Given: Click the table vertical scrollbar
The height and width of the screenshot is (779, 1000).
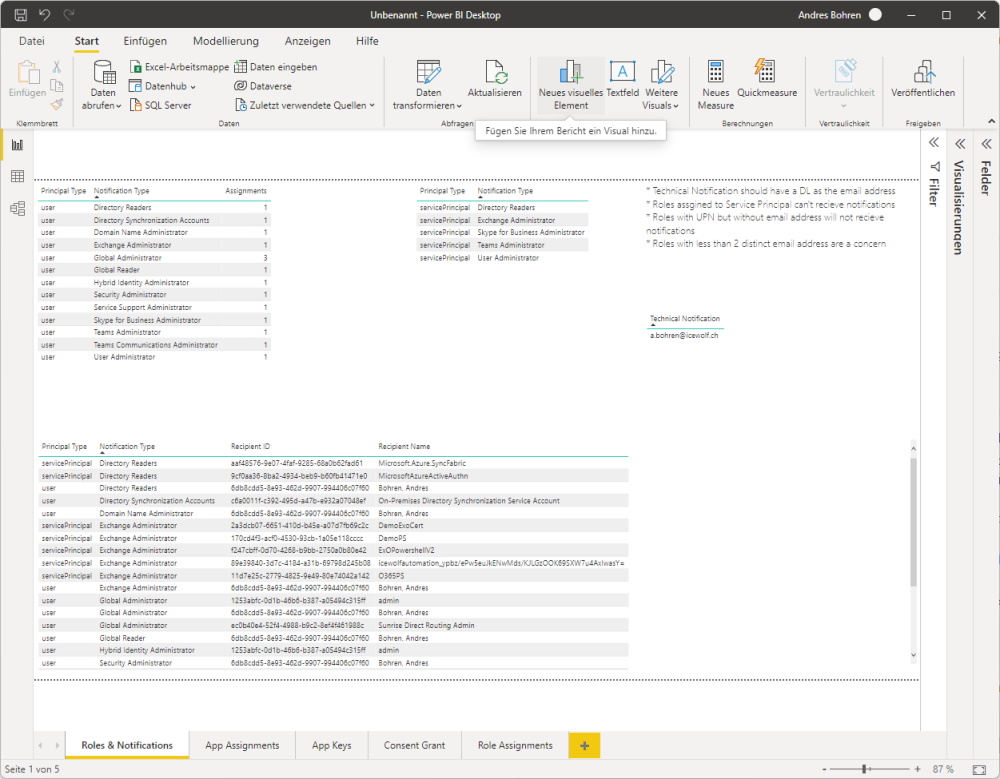Looking at the screenshot, I should click(x=913, y=522).
